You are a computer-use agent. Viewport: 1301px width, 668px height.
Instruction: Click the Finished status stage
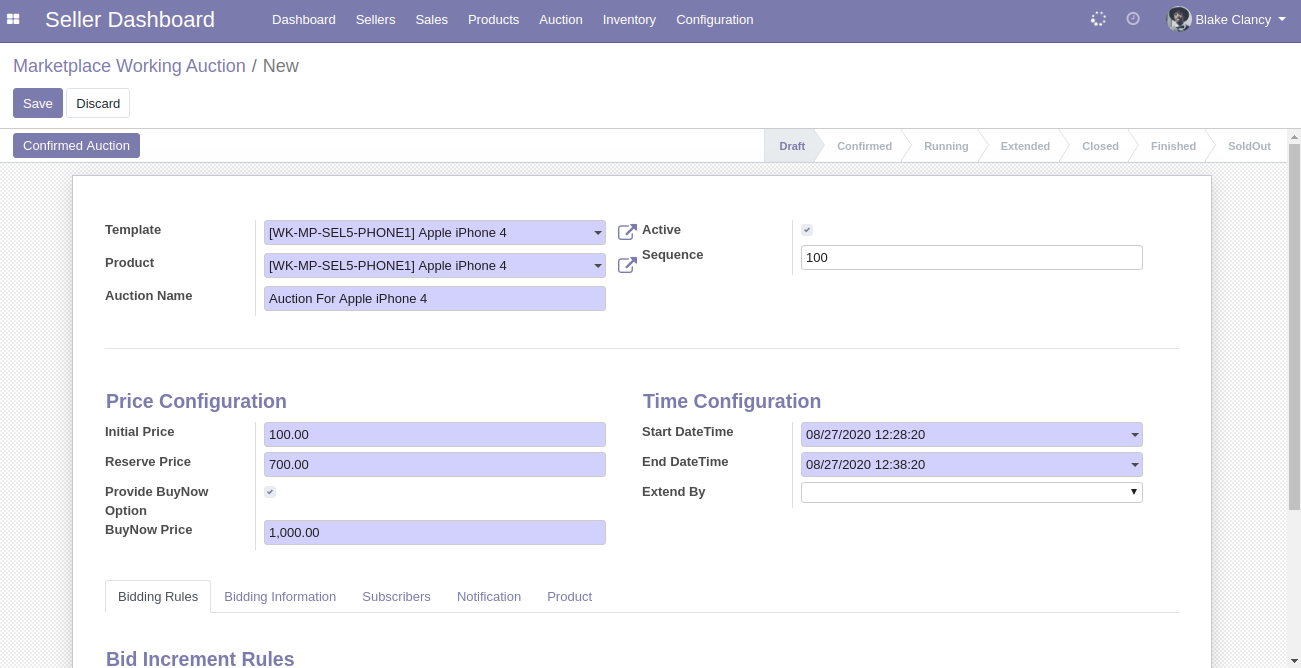(x=1173, y=146)
